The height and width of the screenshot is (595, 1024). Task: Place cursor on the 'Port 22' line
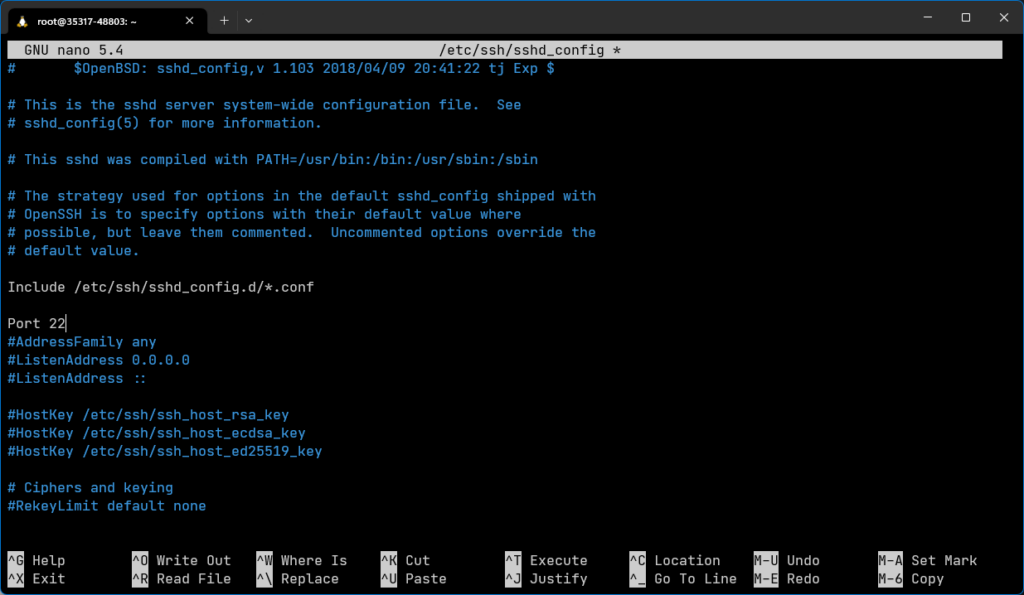[x=37, y=323]
